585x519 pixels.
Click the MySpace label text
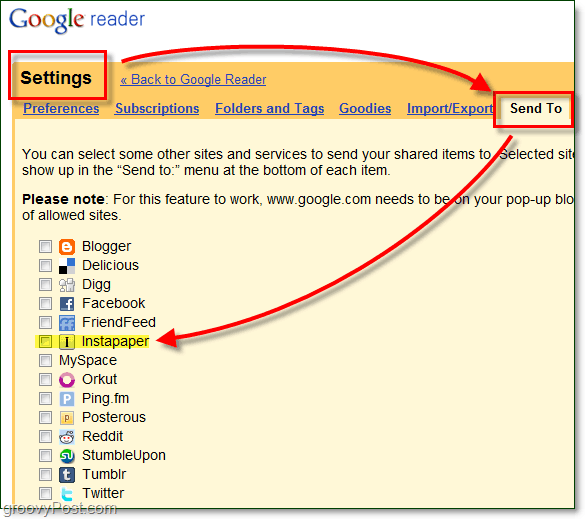point(88,360)
